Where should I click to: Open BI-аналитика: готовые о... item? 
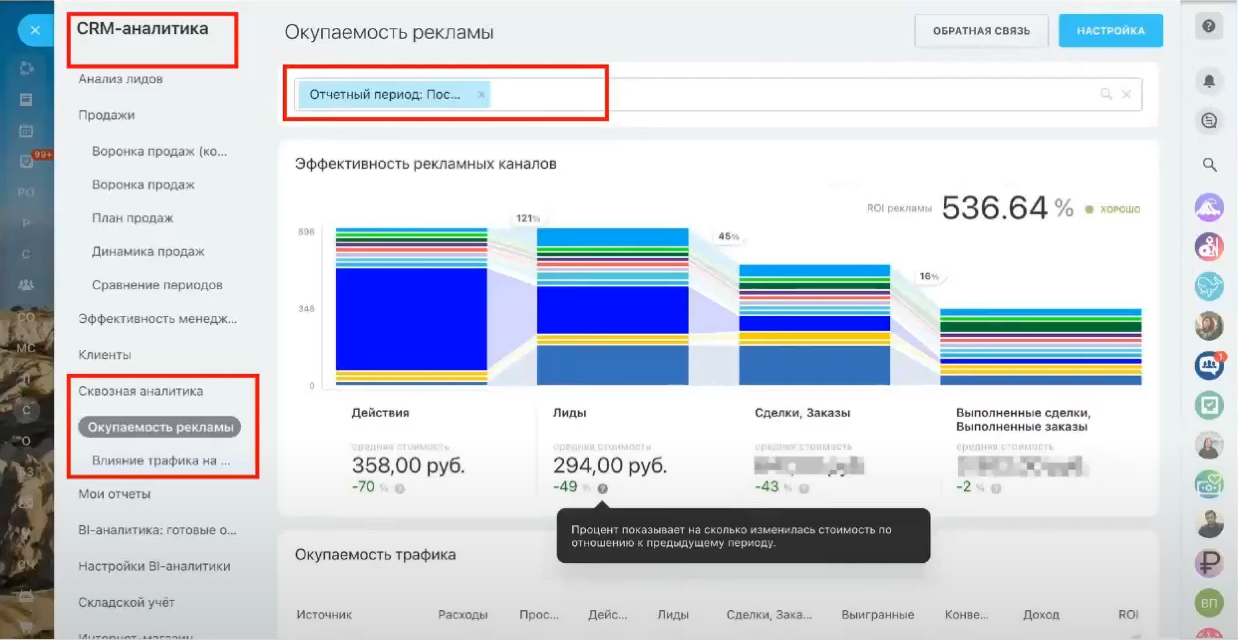point(158,530)
